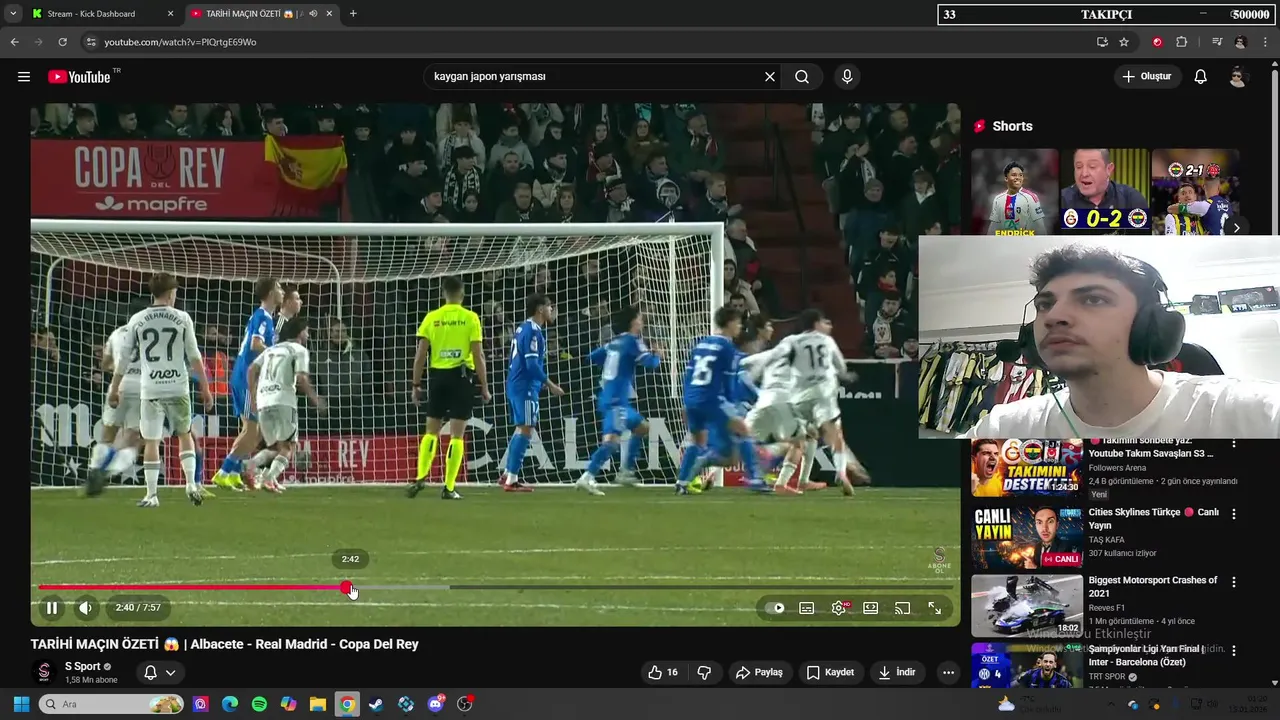Open the player settings gear

[x=839, y=608]
